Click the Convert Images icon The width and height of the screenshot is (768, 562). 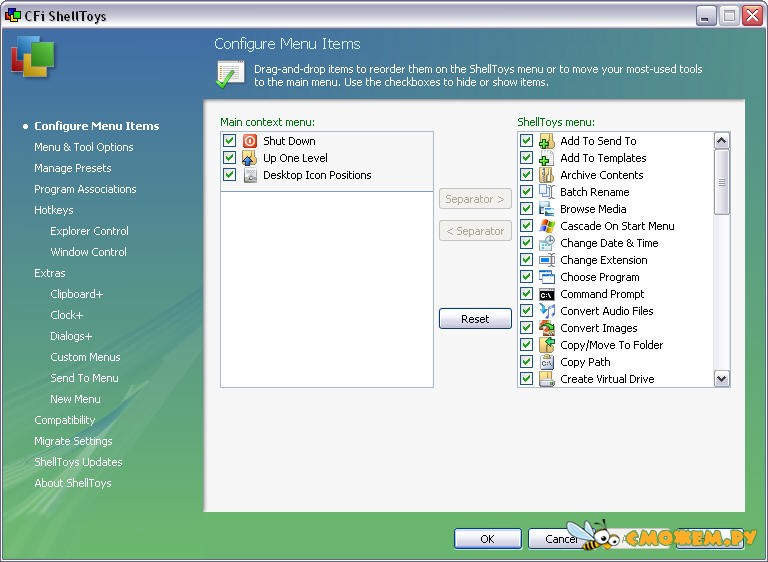[x=547, y=328]
